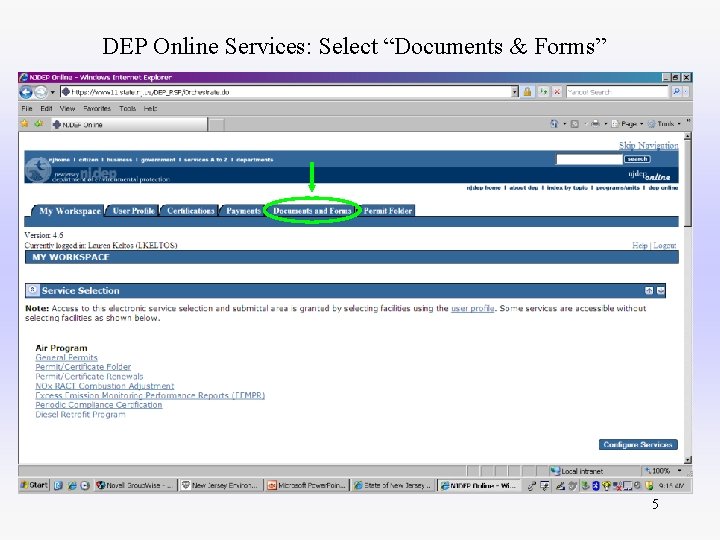
Task: Click the Add to Favorites star-plus icon
Action: pos(39,124)
